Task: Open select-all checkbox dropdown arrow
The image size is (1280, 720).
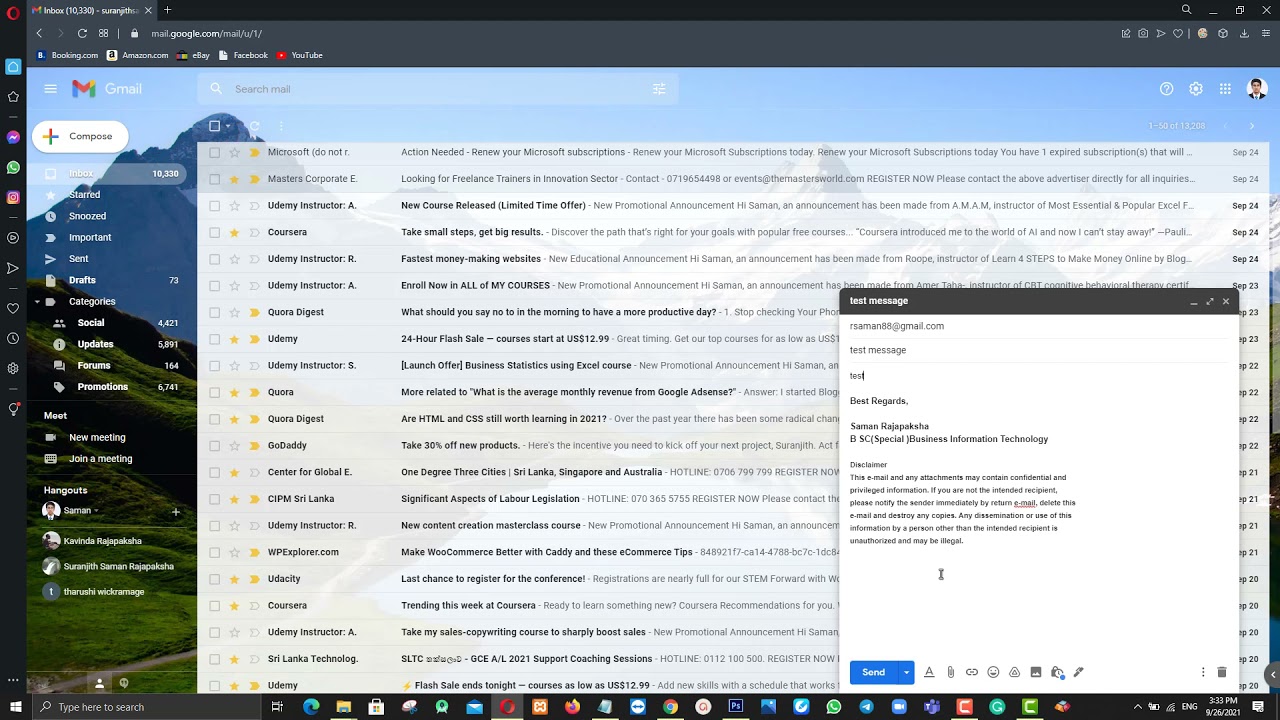Action: 228,126
